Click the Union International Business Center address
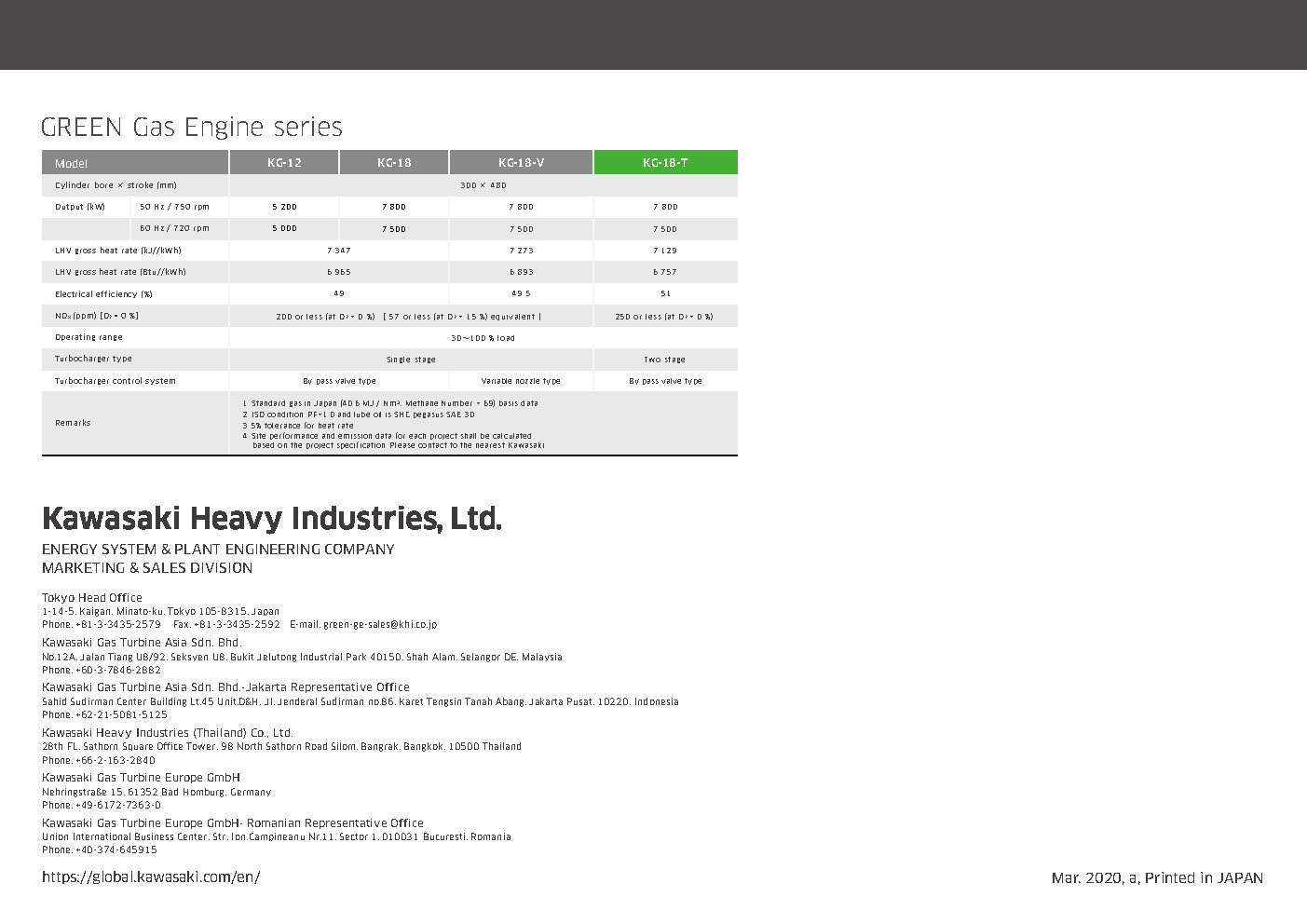 coord(277,836)
